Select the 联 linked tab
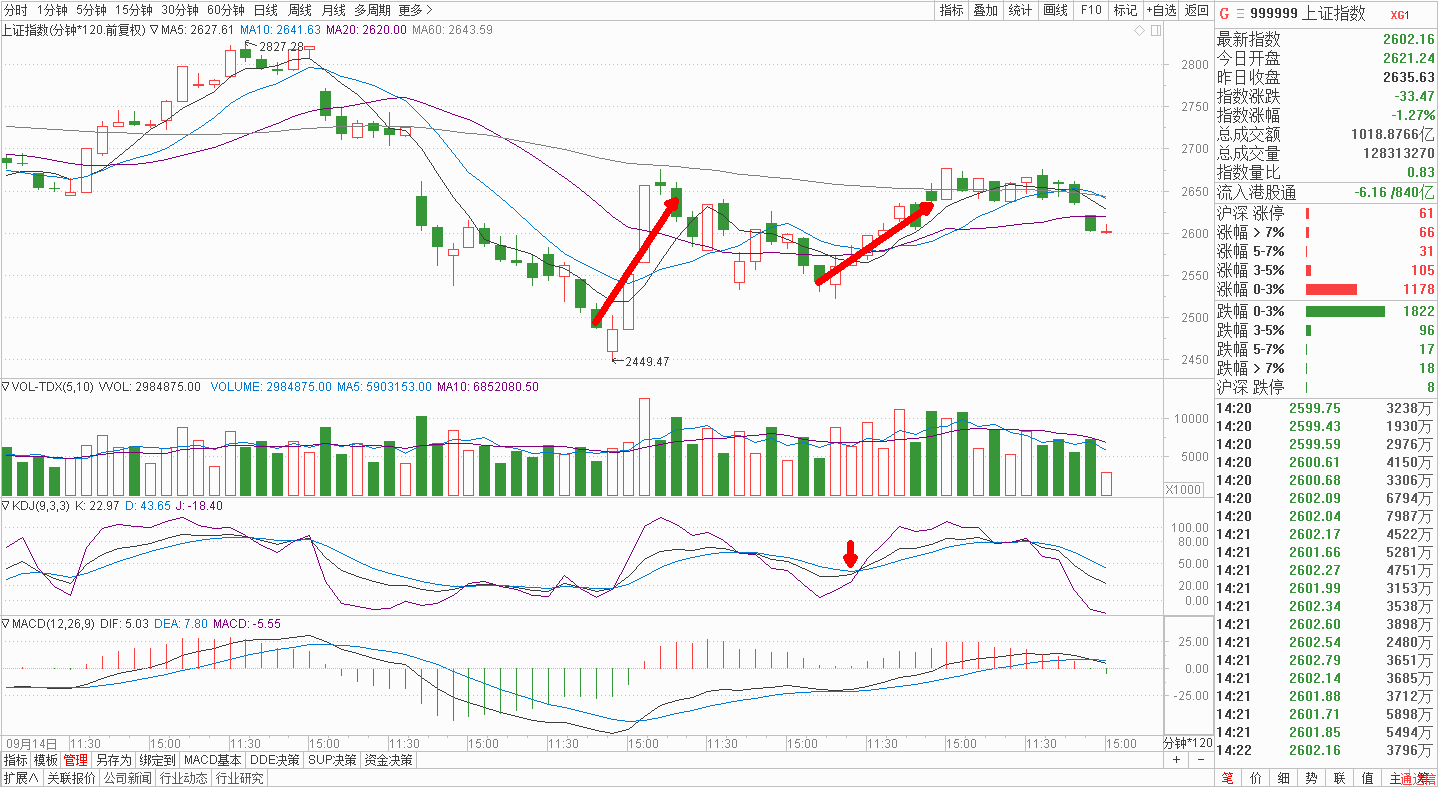Image resolution: width=1438 pixels, height=787 pixels. [x=1339, y=778]
